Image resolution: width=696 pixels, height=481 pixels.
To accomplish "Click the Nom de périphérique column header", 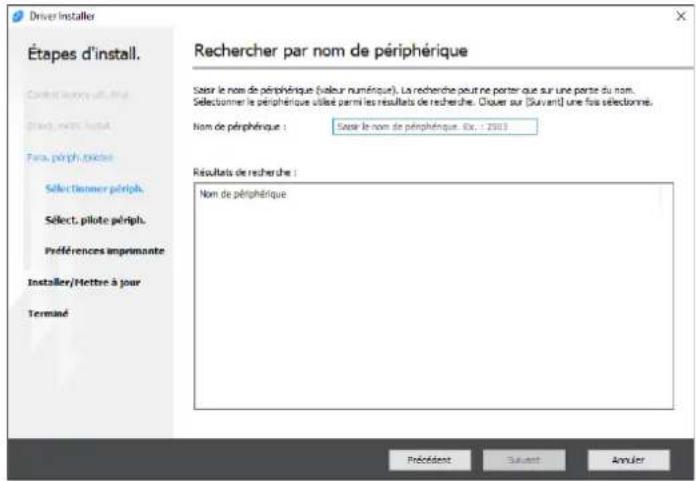I will pyautogui.click(x=243, y=194).
